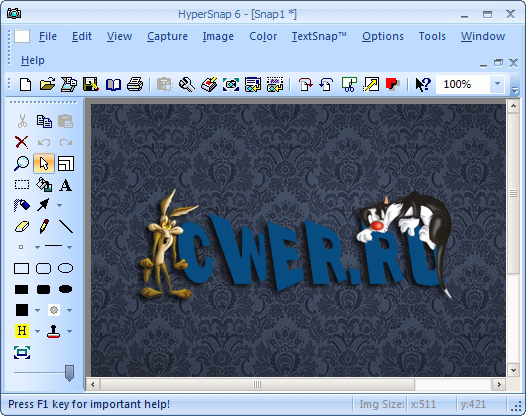The image size is (526, 416).
Task: Toggle the arrow pointer selection tool
Action: click(44, 163)
